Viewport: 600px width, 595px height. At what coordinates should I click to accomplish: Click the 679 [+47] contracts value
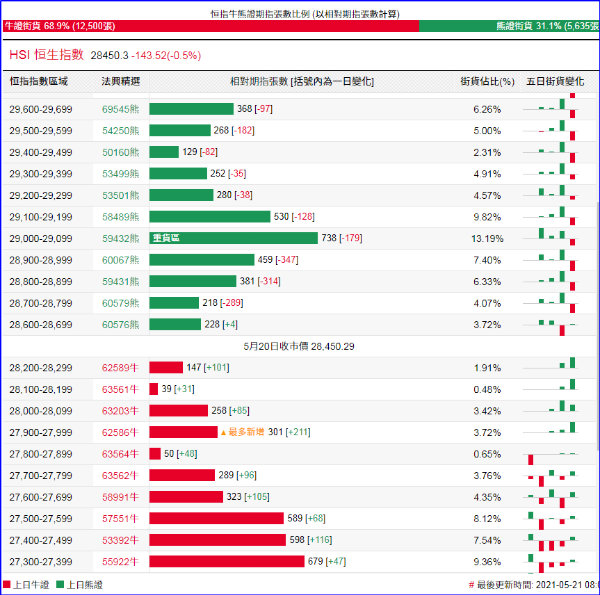coord(327,561)
